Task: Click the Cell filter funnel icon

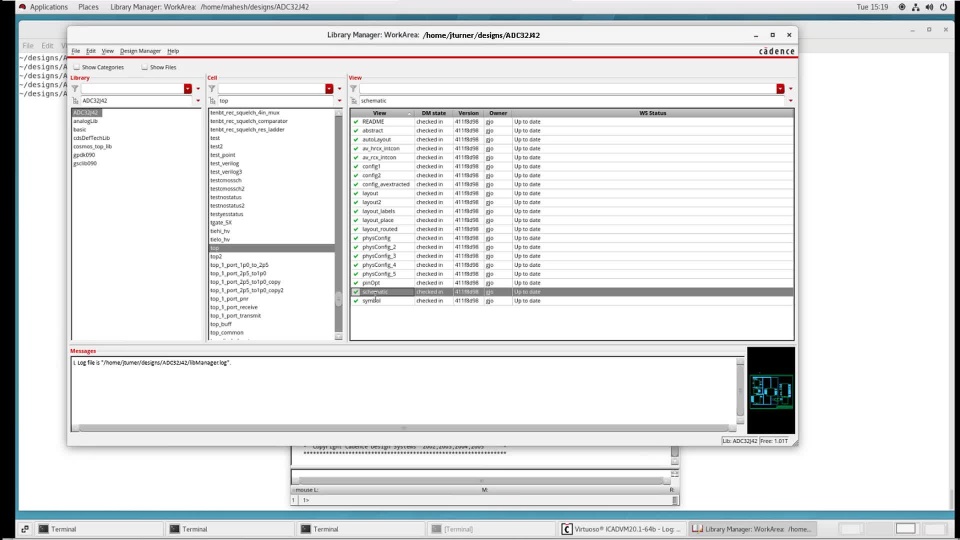Action: click(212, 89)
